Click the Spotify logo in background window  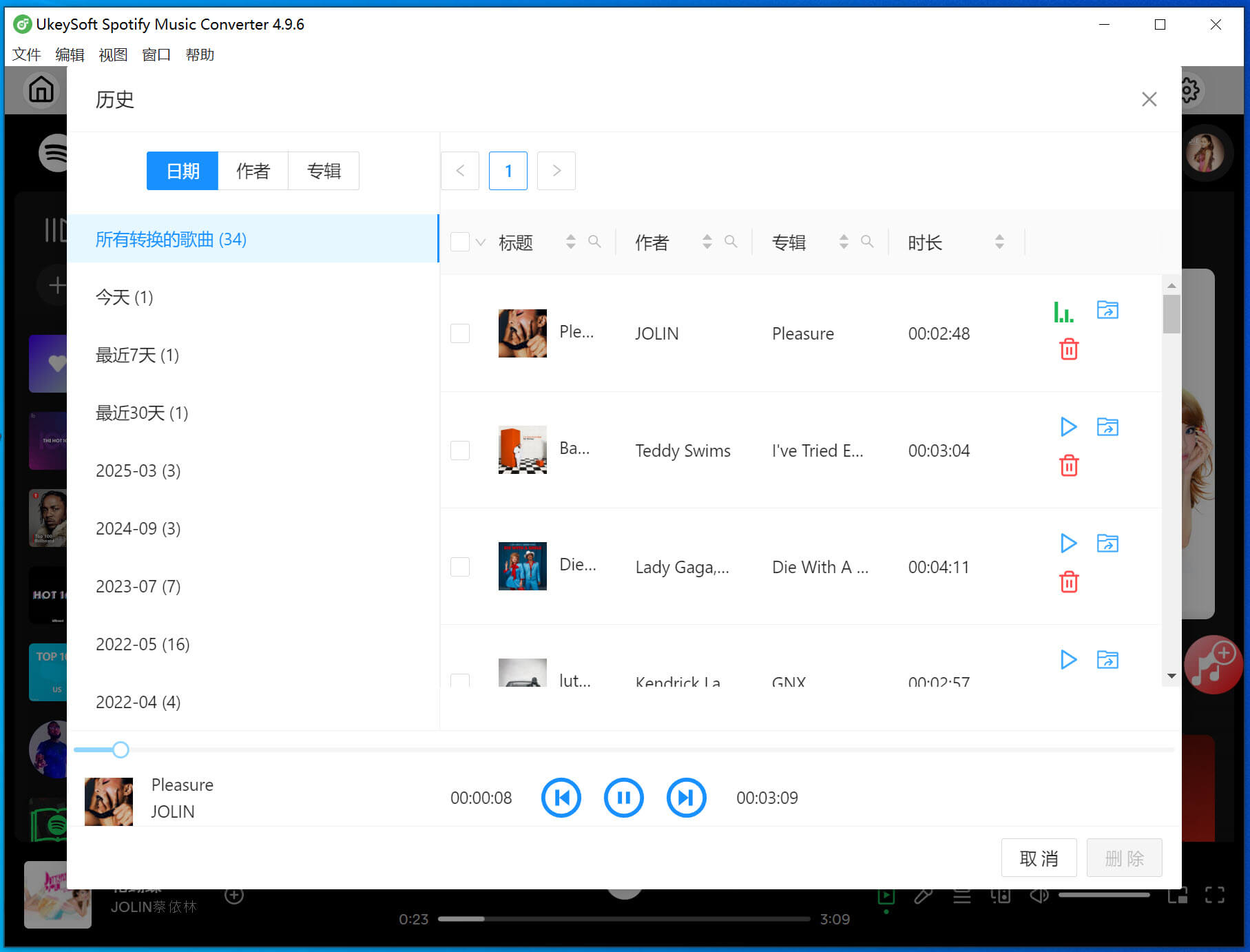[54, 153]
